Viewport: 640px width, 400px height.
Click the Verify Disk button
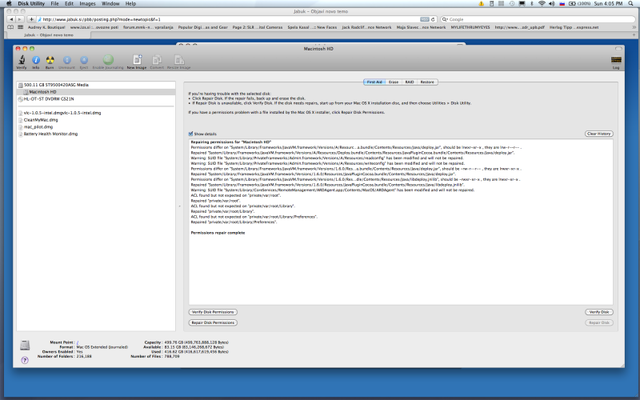(599, 312)
